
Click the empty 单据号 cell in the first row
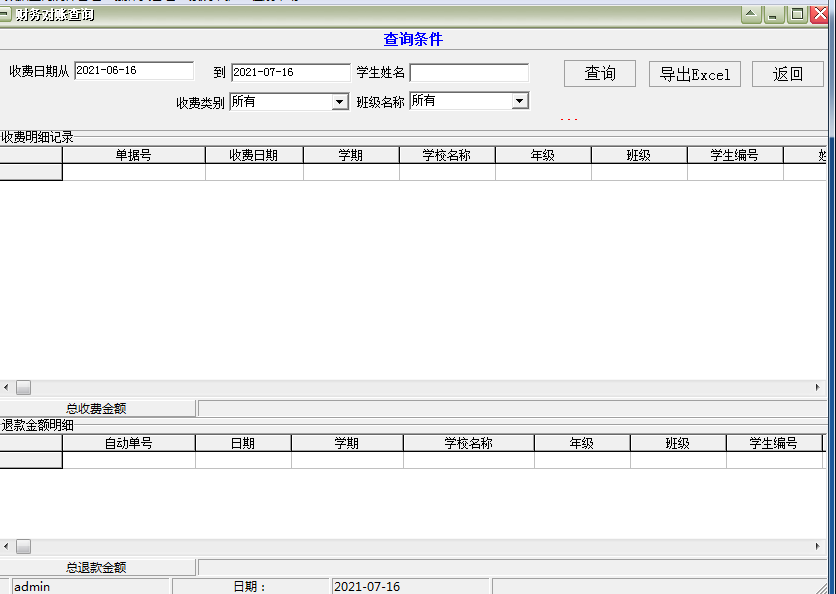134,172
